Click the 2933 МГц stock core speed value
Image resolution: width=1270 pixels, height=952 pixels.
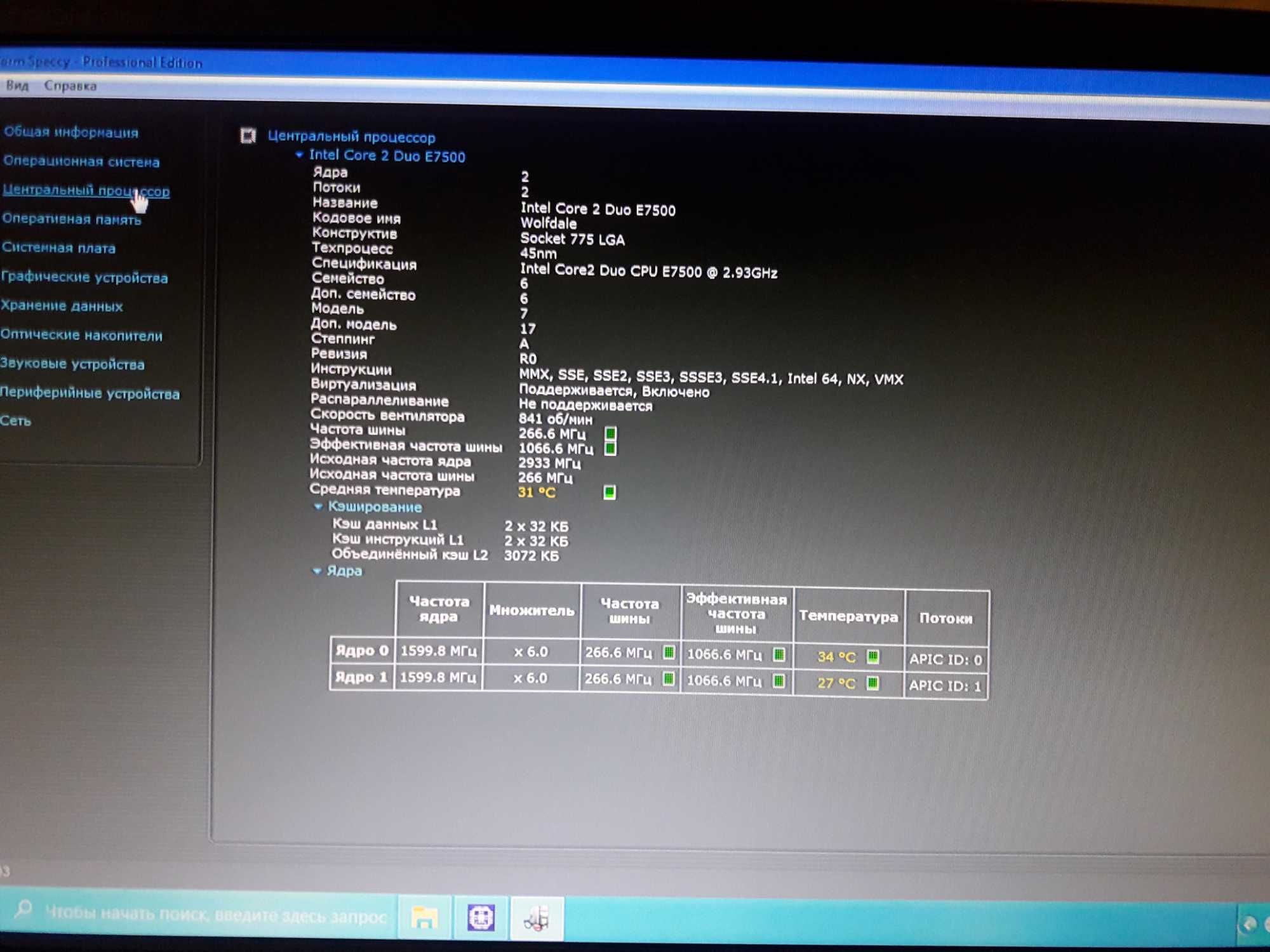tap(549, 463)
